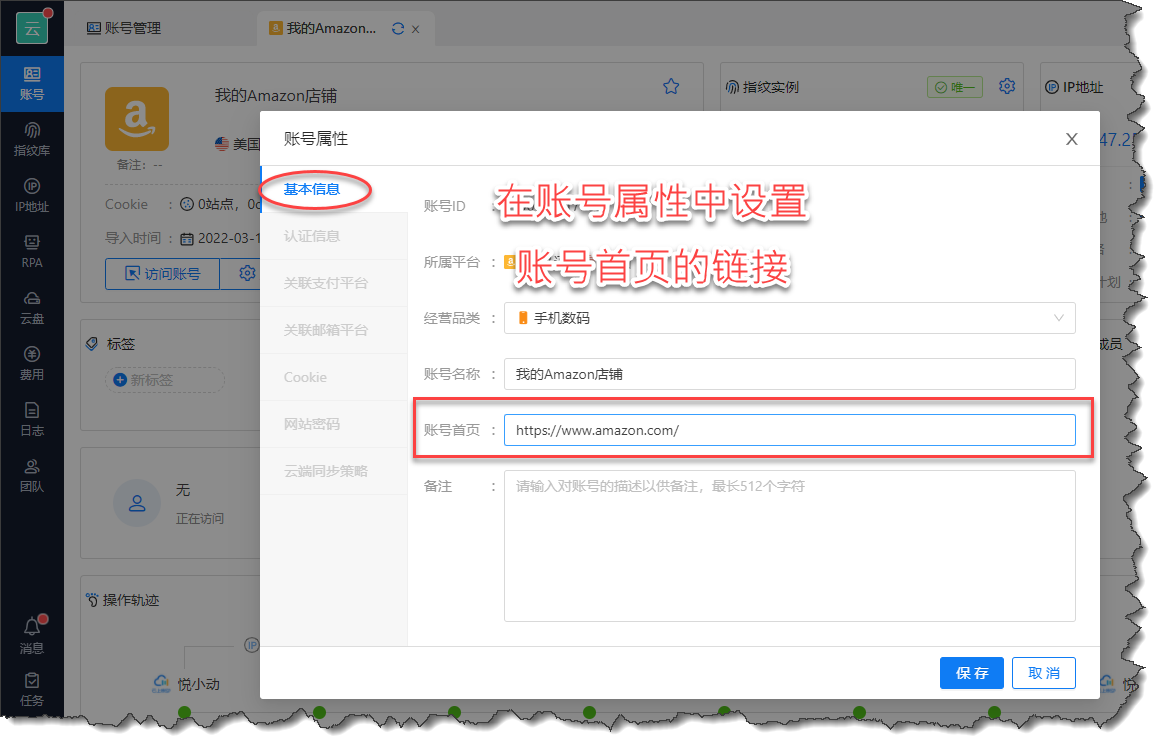
Task: Open 日志 in the left sidebar
Action: coord(32,419)
